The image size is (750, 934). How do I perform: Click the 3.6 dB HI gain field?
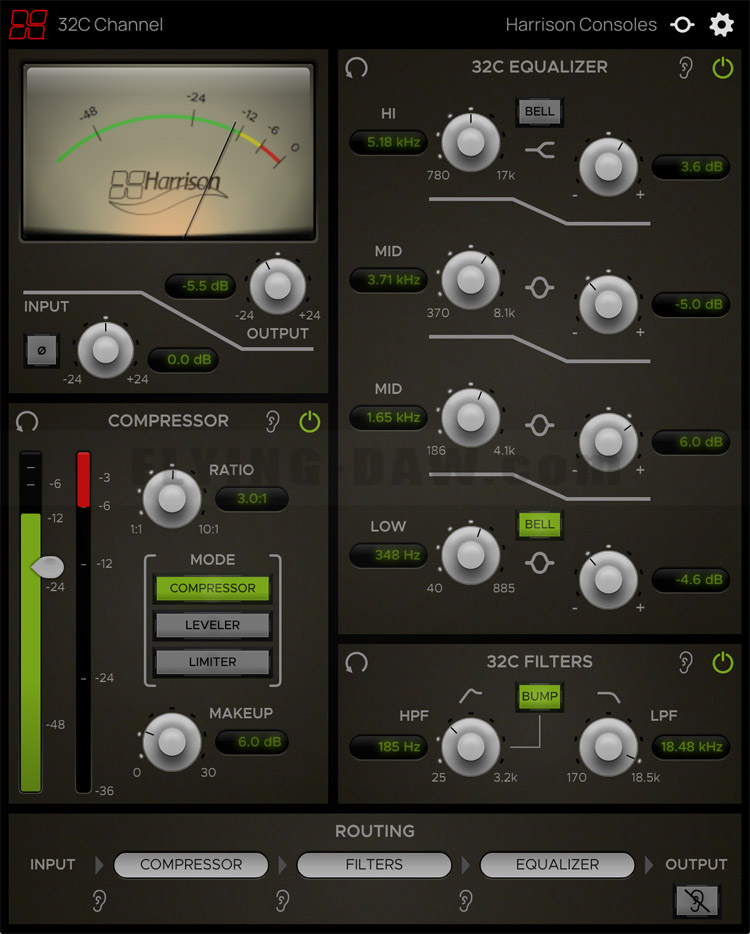click(691, 167)
